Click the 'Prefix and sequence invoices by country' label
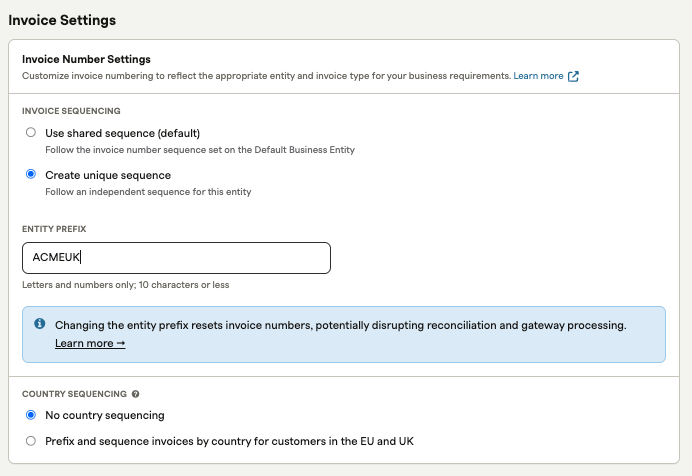The width and height of the screenshot is (692, 476). 229,441
